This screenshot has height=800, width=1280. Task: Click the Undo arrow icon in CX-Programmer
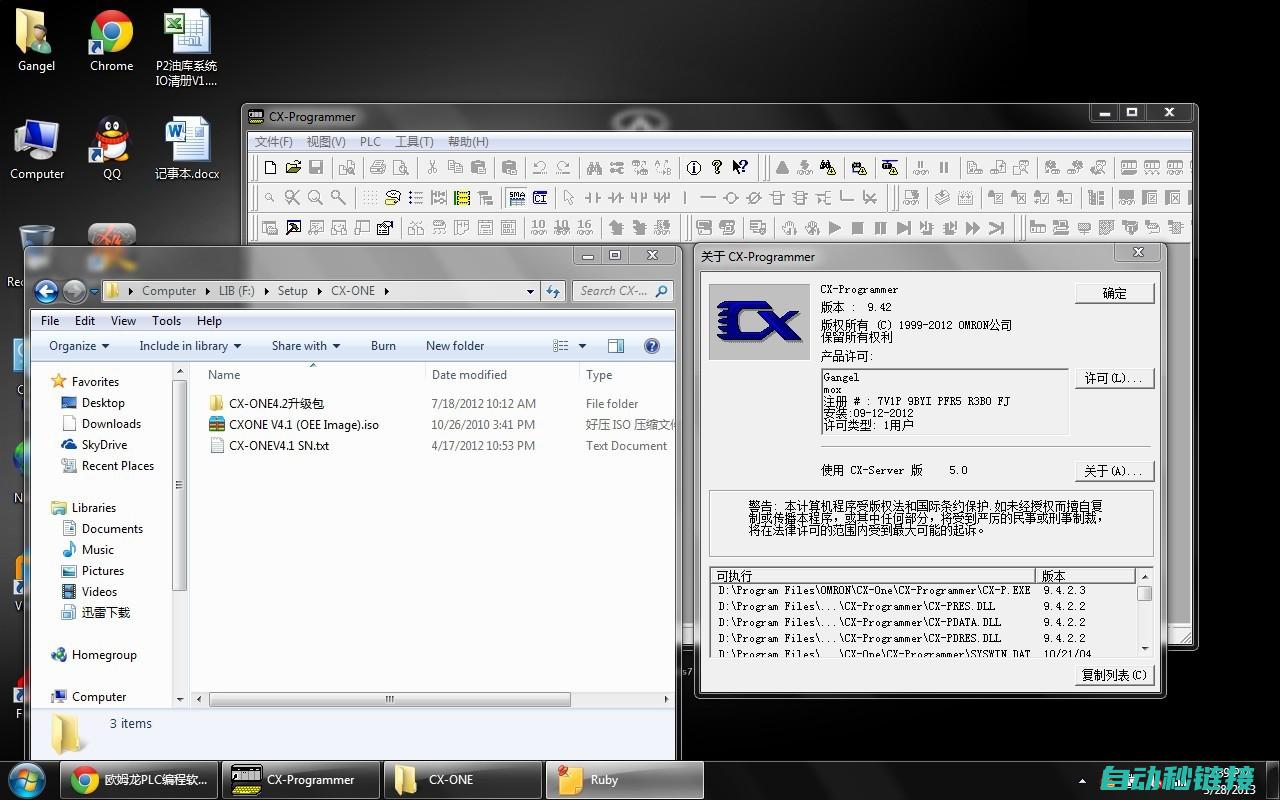pos(540,168)
